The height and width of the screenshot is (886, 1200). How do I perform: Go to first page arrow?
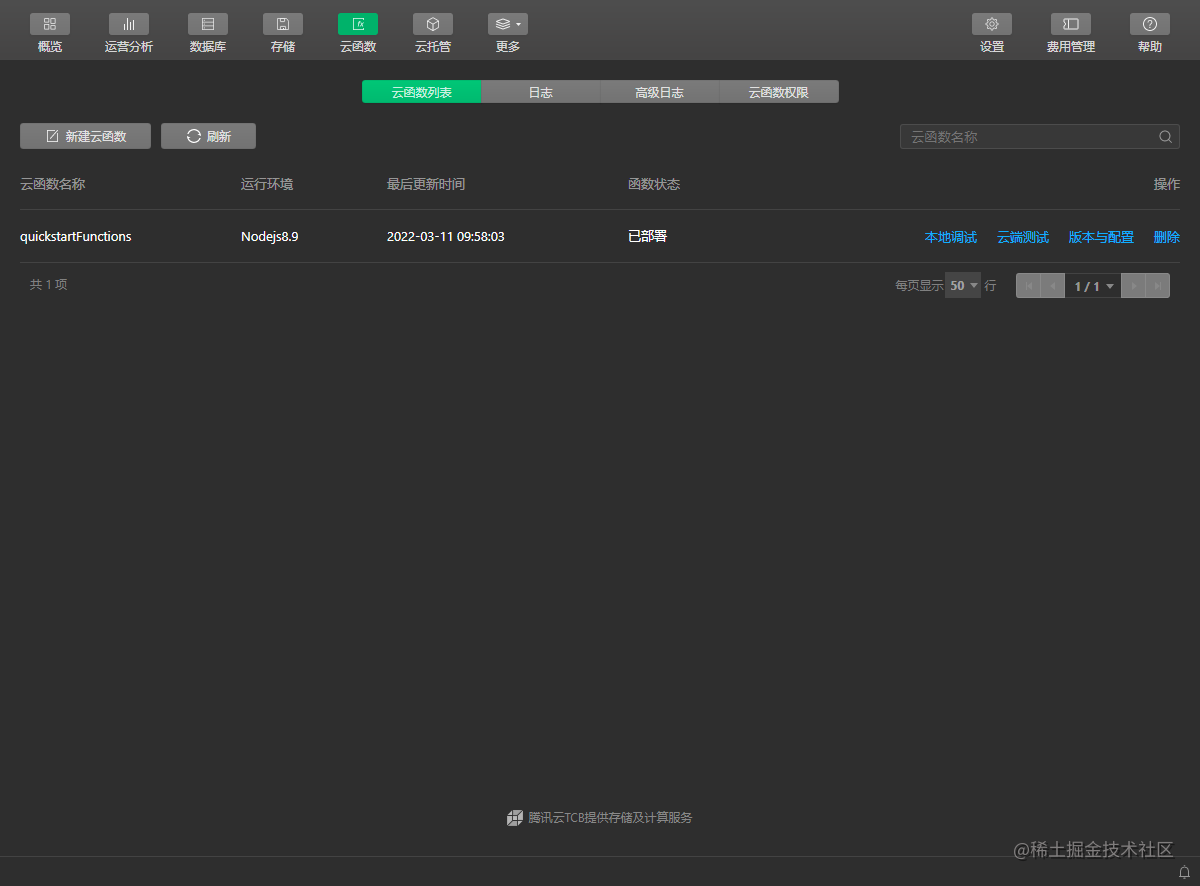[x=1029, y=286]
